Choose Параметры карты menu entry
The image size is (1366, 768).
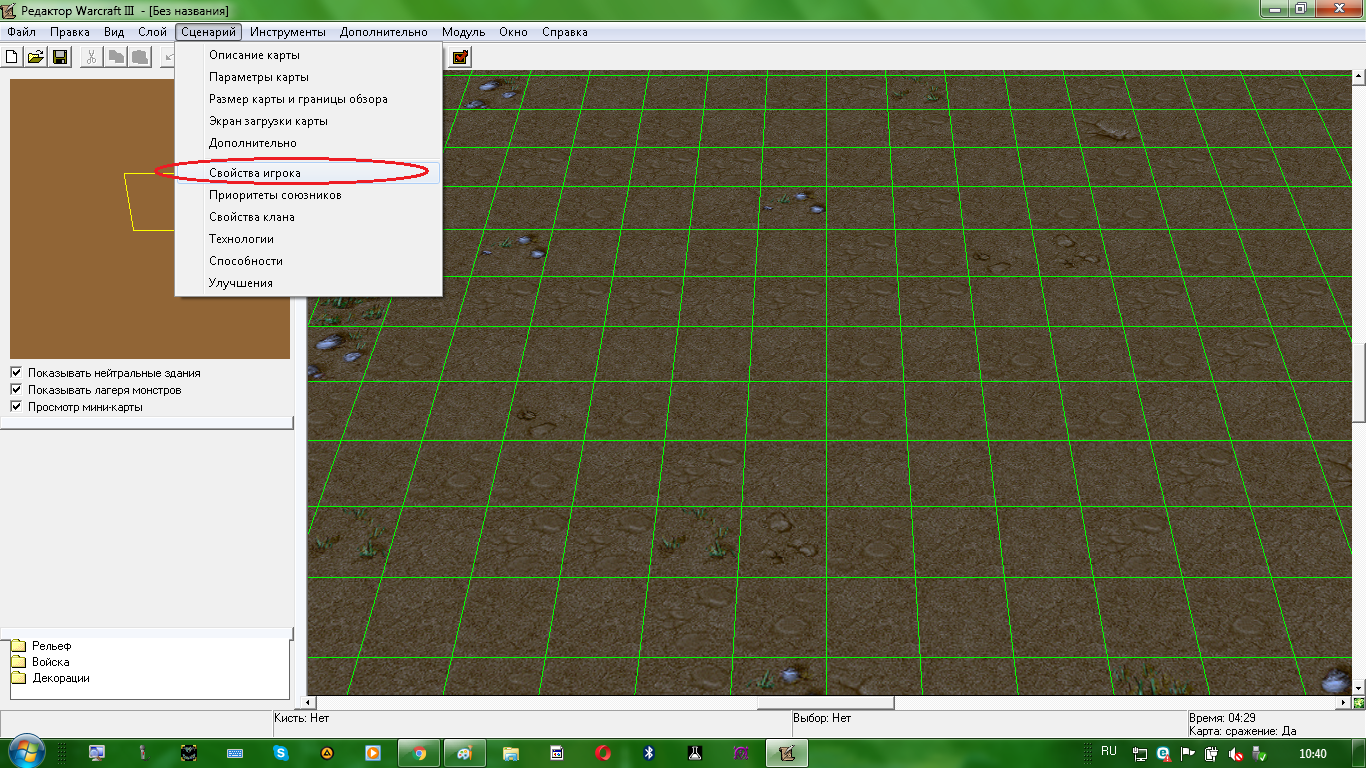(x=308, y=77)
